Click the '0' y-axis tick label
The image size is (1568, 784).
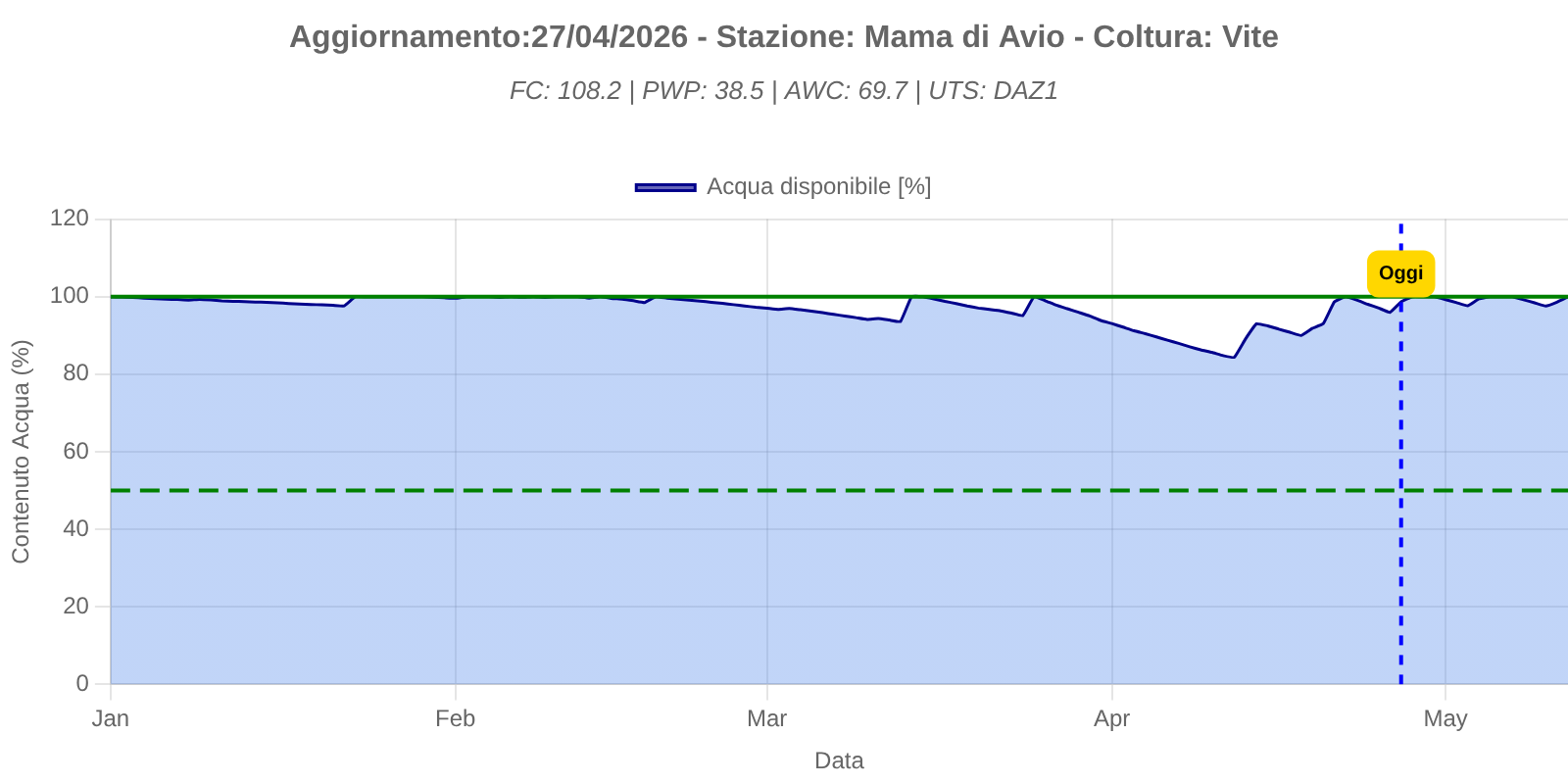tap(82, 683)
